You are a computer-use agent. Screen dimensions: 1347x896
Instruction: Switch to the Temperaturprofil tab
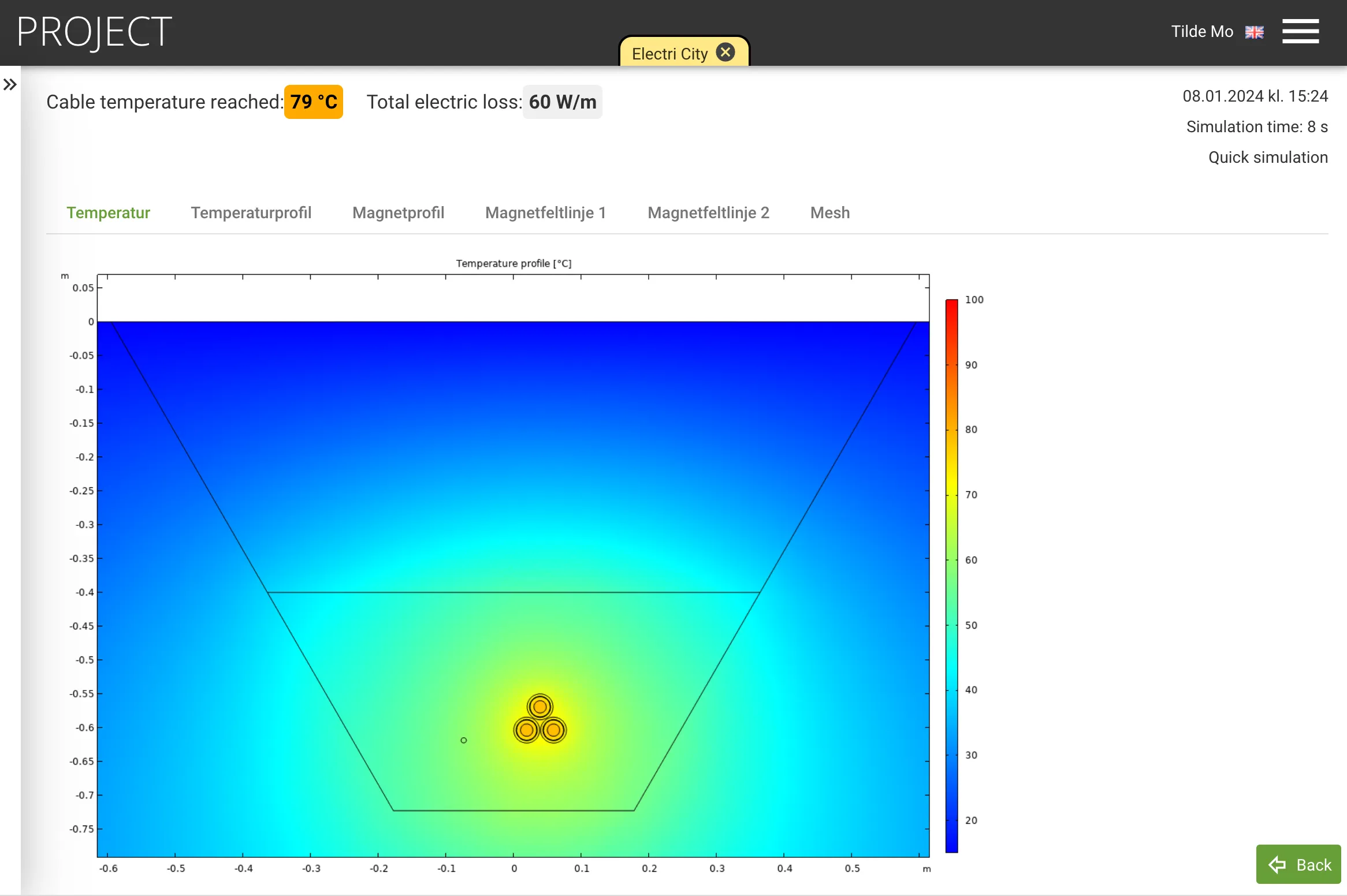pos(251,212)
